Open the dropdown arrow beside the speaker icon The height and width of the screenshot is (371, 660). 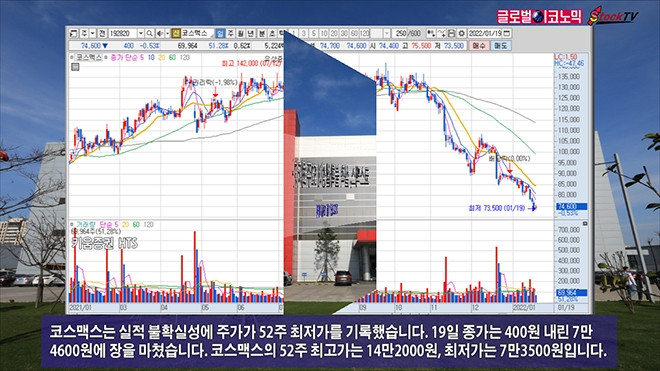click(x=168, y=34)
